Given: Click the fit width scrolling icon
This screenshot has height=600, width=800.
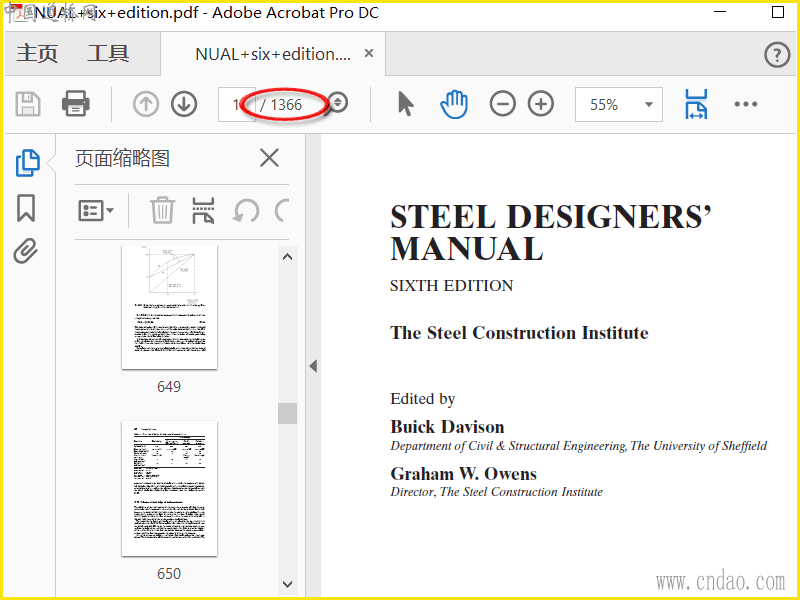Looking at the screenshot, I should (696, 104).
